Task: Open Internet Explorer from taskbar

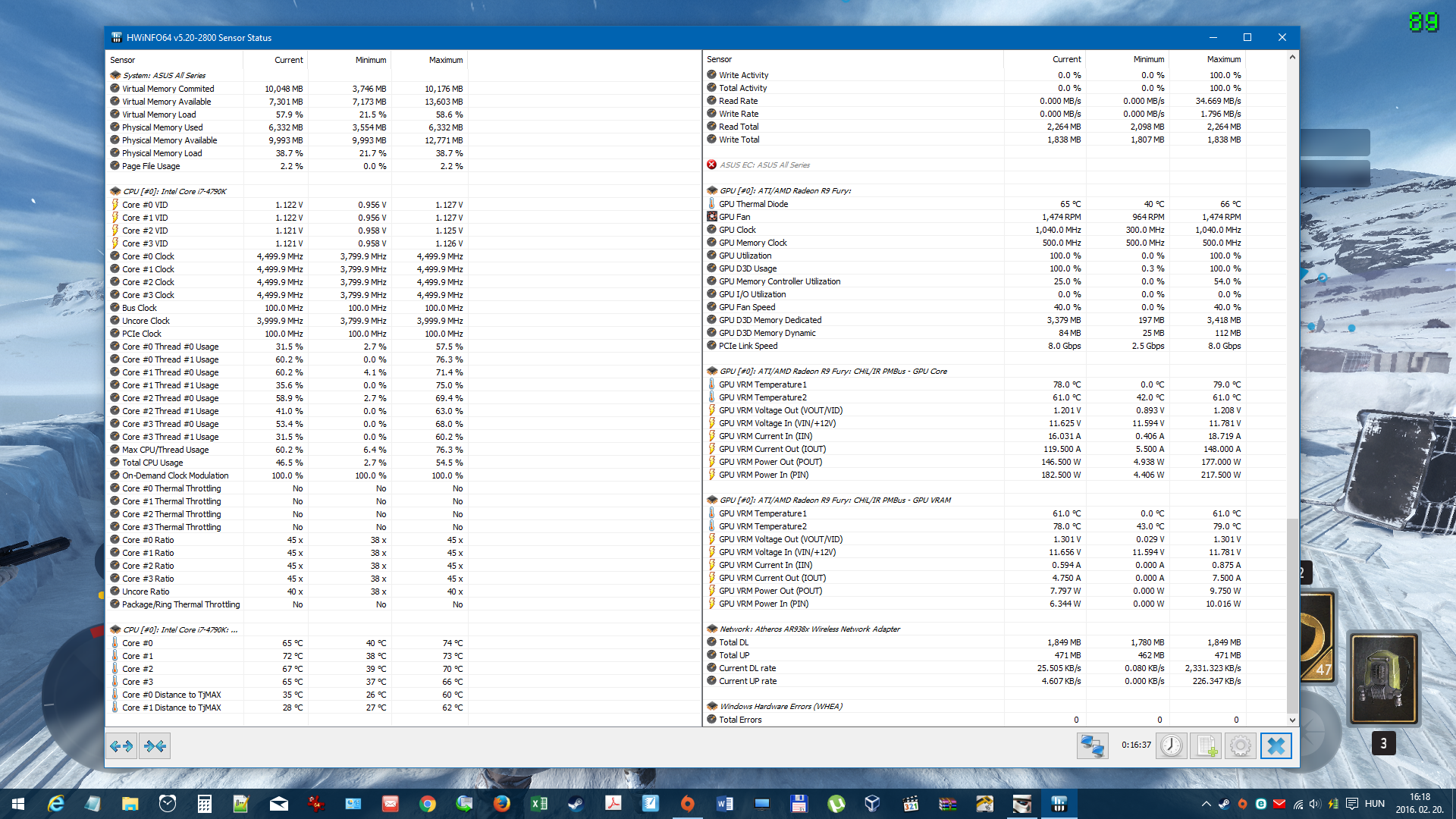Action: coord(55,804)
